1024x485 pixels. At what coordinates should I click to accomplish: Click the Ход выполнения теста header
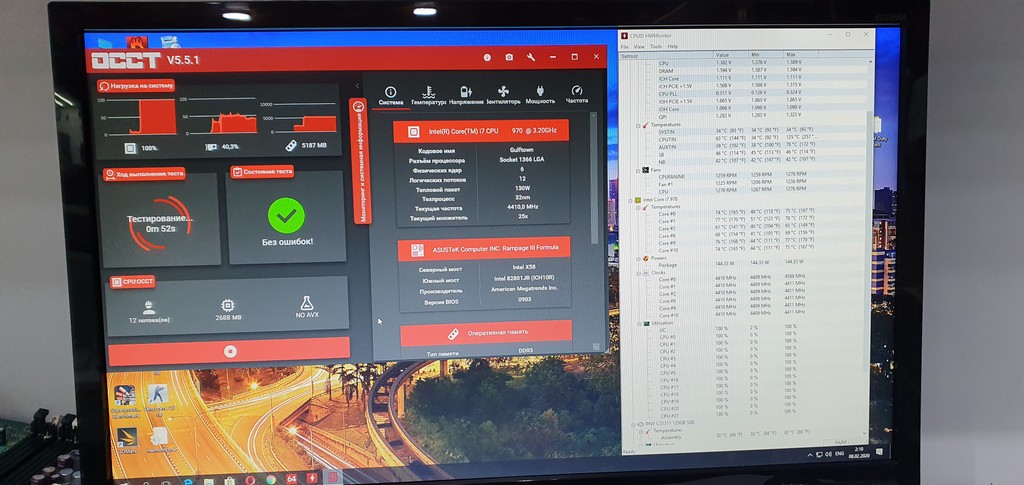144,174
